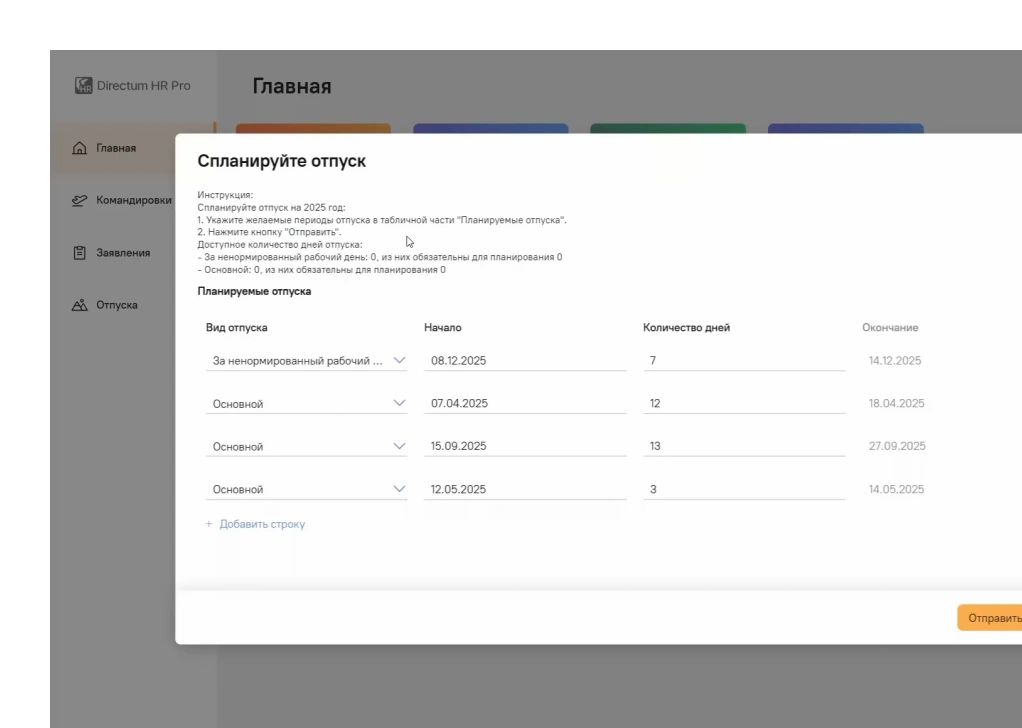Select the days count field showing 13

coord(743,447)
